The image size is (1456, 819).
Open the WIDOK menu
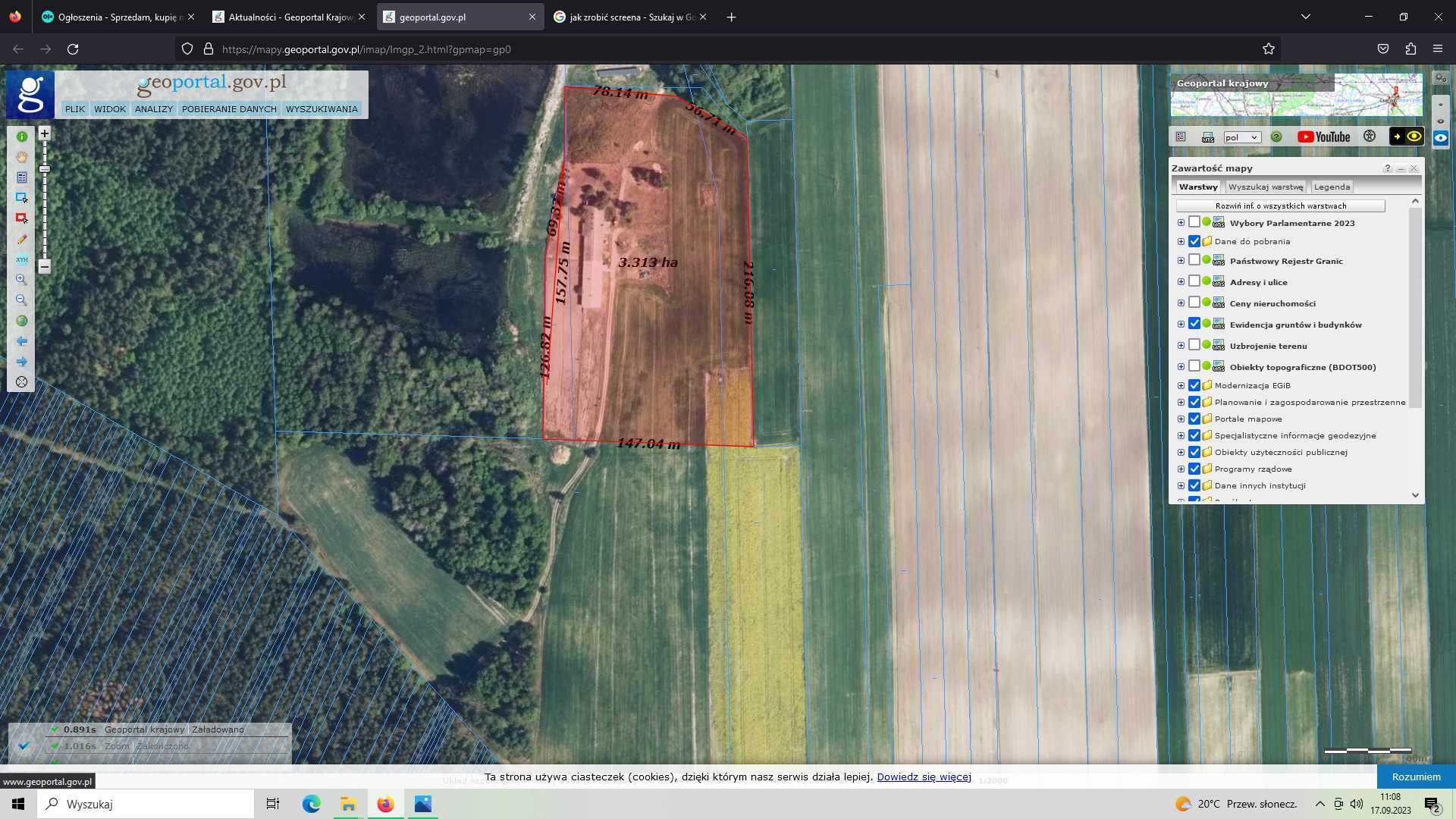(x=110, y=109)
